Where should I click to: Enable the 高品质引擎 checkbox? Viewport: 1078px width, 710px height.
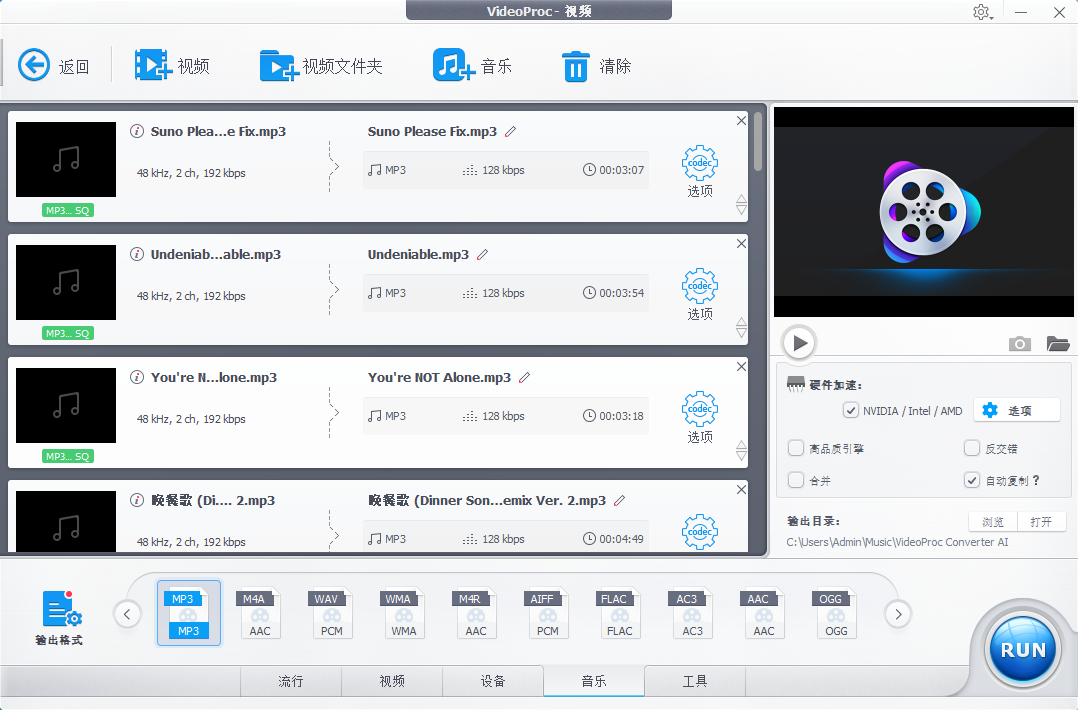796,448
